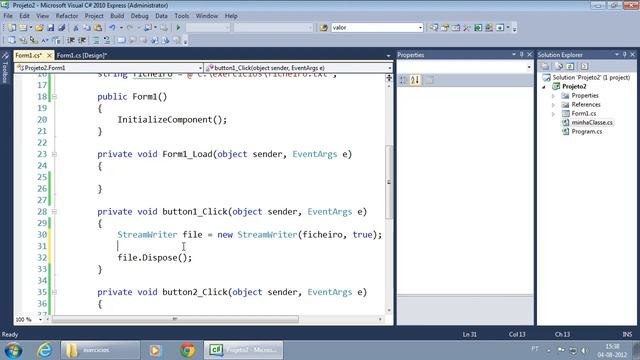Click the Find in Files icon beside valor box
The height and width of the screenshot is (360, 640).
click(x=324, y=28)
